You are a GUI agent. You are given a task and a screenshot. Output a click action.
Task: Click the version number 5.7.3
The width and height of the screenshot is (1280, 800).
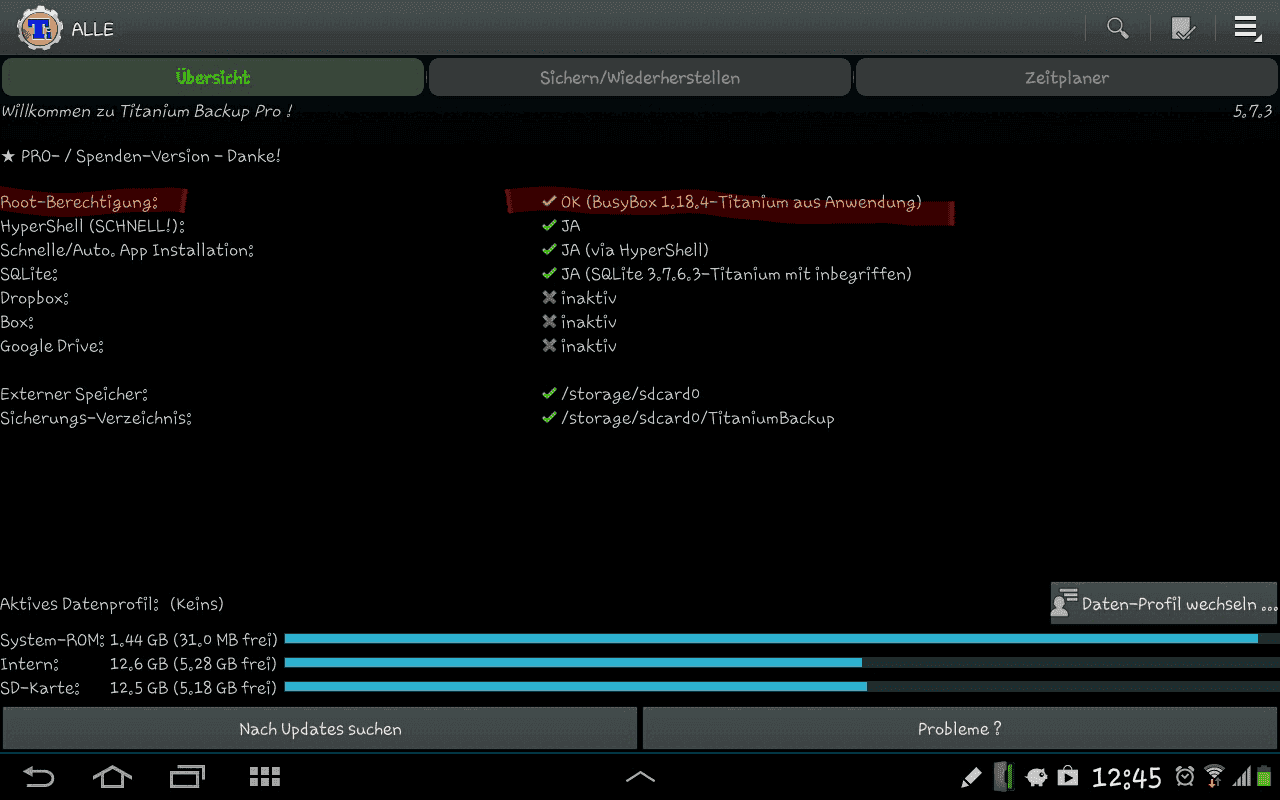click(1253, 111)
